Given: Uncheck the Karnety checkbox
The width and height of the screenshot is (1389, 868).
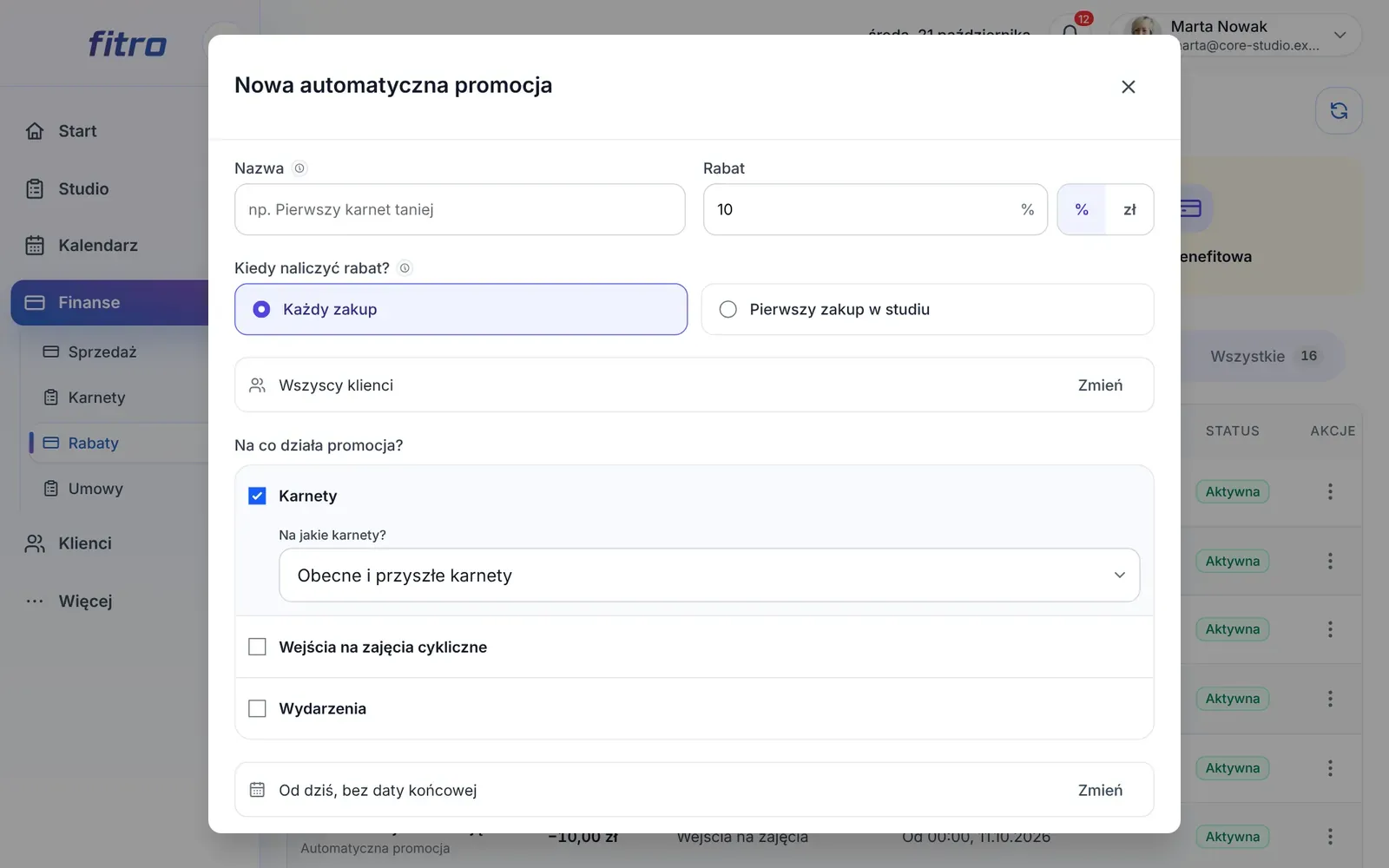Looking at the screenshot, I should click(257, 496).
